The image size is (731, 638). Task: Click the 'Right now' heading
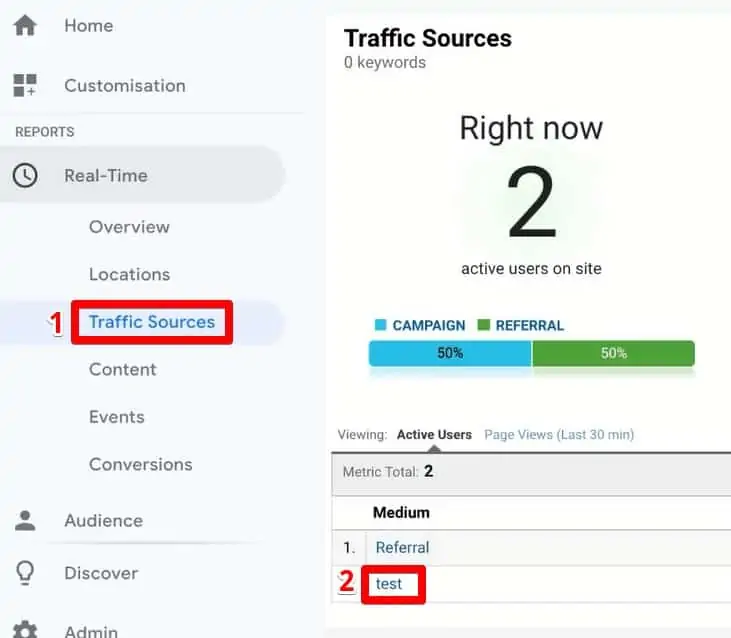[x=531, y=128]
